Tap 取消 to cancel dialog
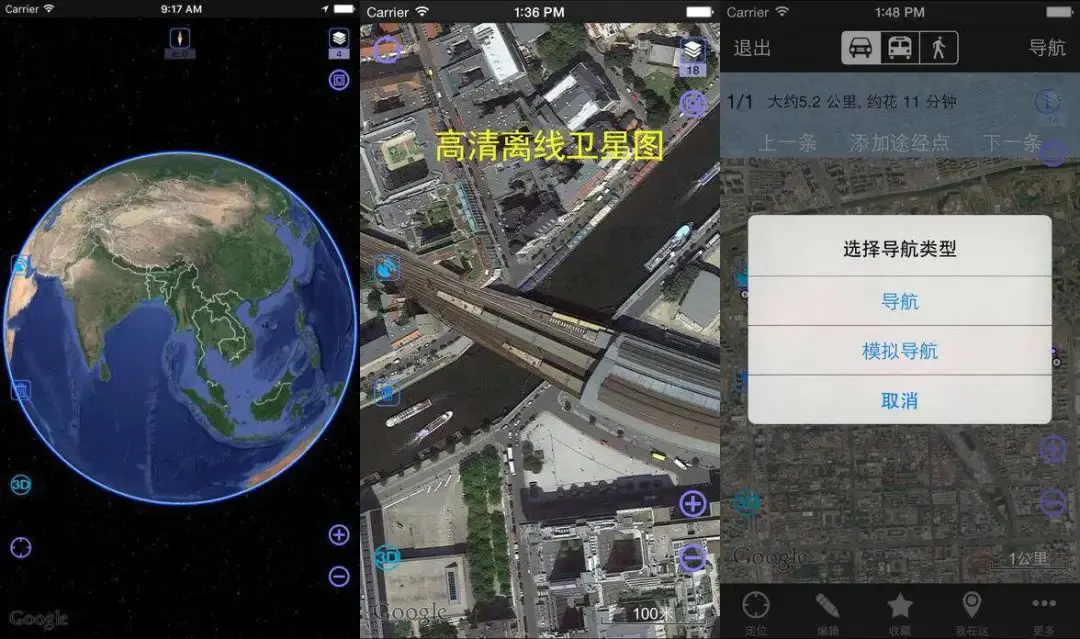 (x=900, y=400)
